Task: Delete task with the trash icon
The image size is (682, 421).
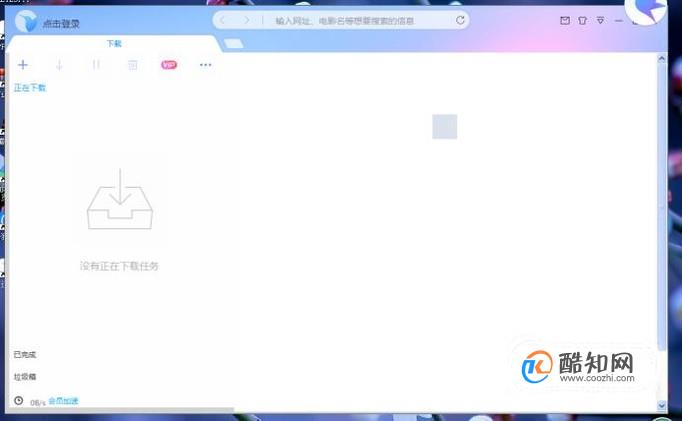Action: [133, 65]
